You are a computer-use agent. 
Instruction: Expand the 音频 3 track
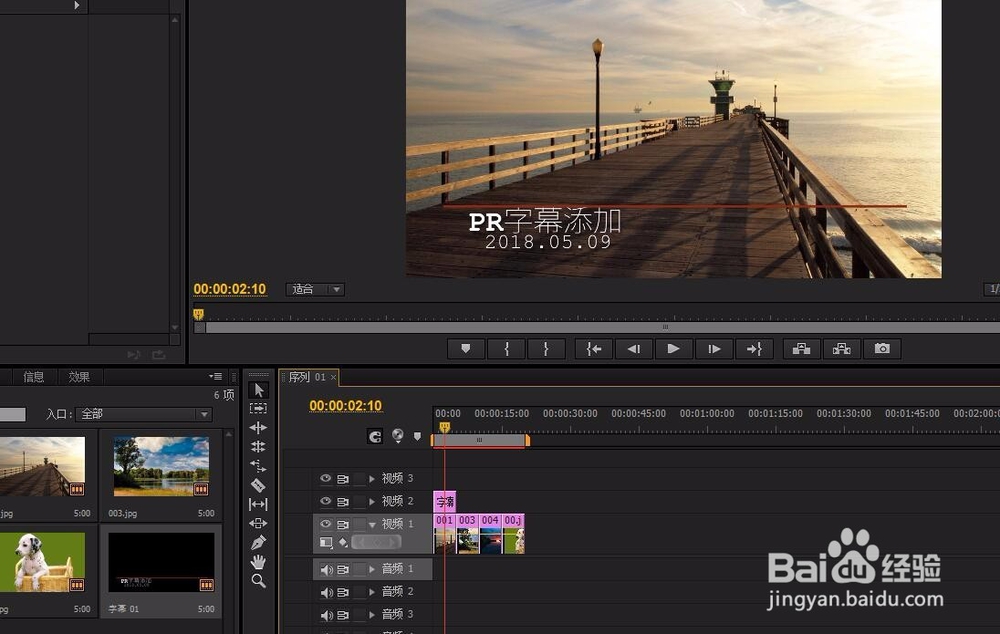(372, 615)
